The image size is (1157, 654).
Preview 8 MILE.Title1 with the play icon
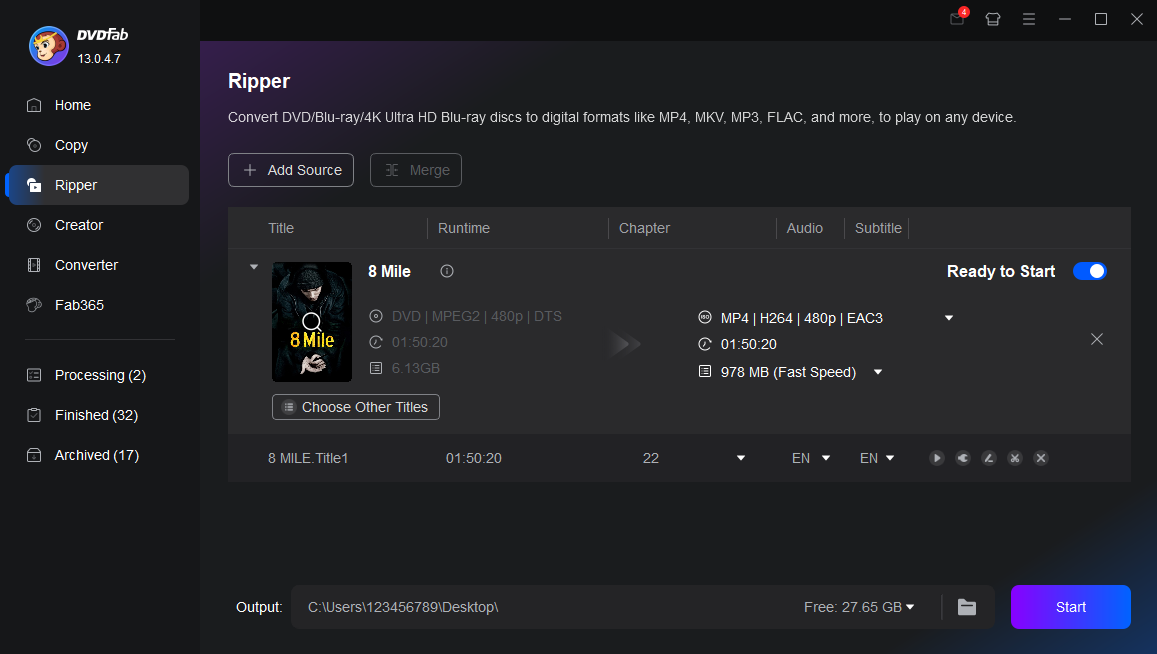coord(936,458)
